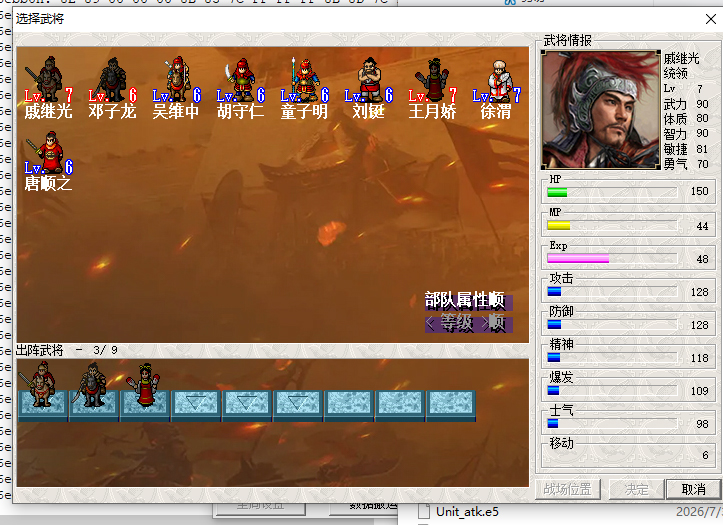Click the 精神 stat bar
Image resolution: width=723 pixels, height=525 pixels.
[612, 358]
